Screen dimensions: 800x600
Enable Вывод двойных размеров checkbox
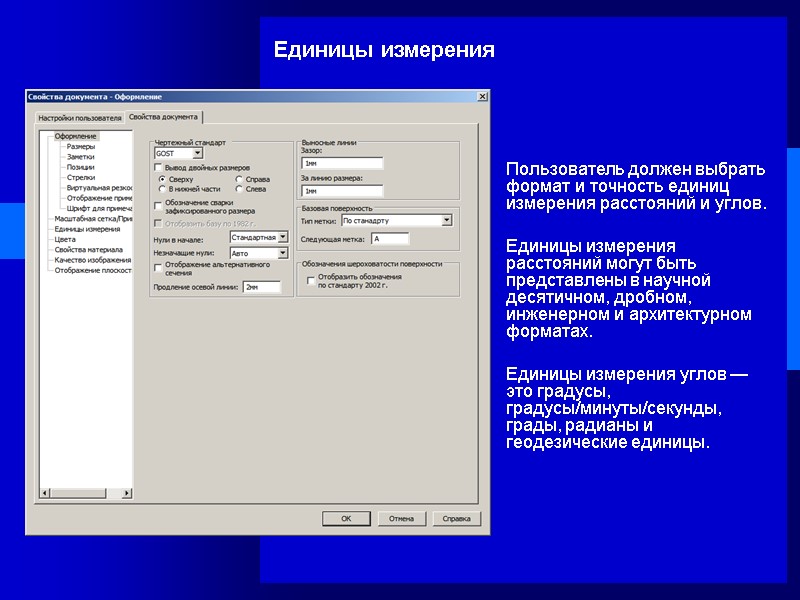tap(156, 168)
